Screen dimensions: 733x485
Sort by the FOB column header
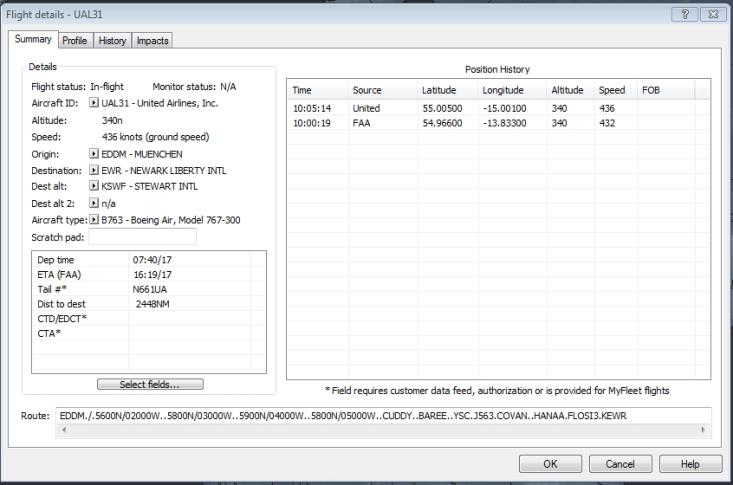[x=667, y=90]
